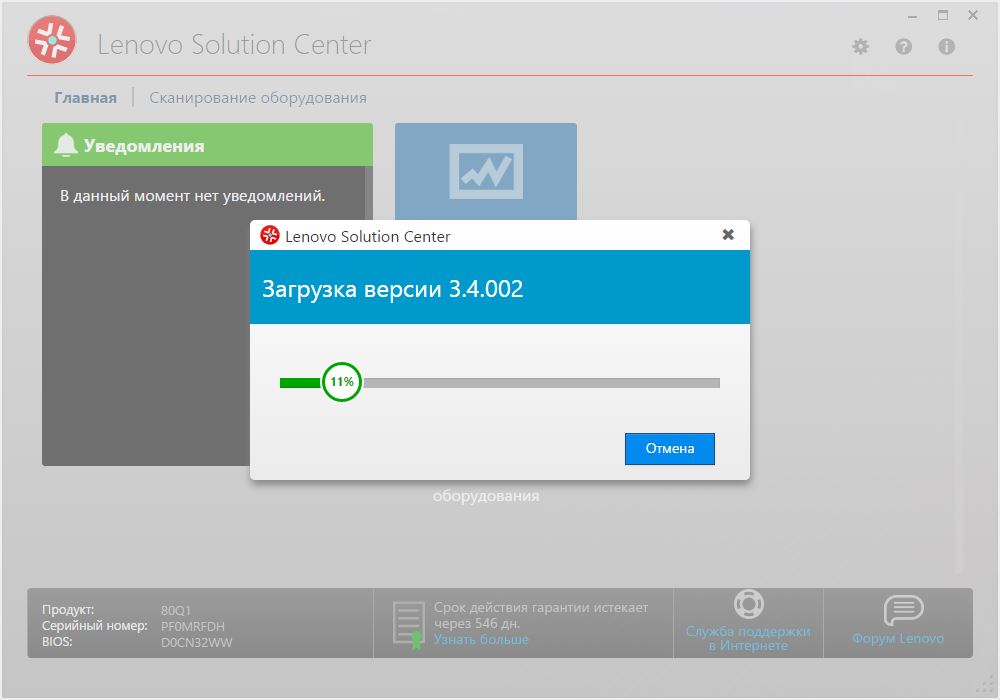The width and height of the screenshot is (1000, 700).
Task: Click the product value 80Q1
Action: point(176,610)
